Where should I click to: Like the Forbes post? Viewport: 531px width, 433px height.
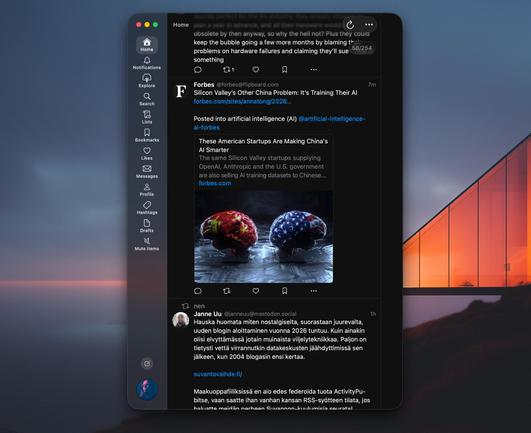pyautogui.click(x=256, y=291)
